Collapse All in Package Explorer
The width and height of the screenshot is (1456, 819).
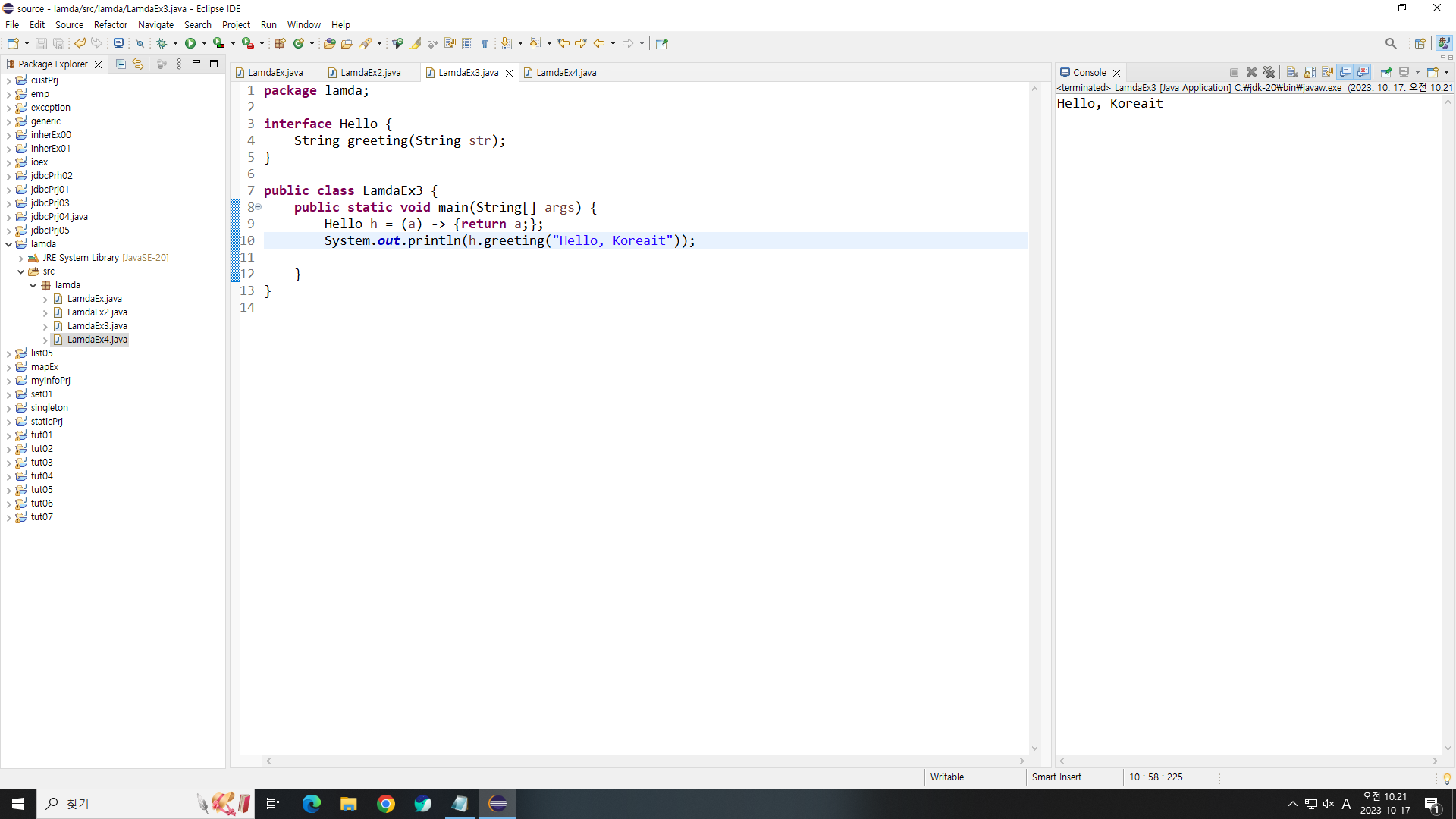pos(121,64)
